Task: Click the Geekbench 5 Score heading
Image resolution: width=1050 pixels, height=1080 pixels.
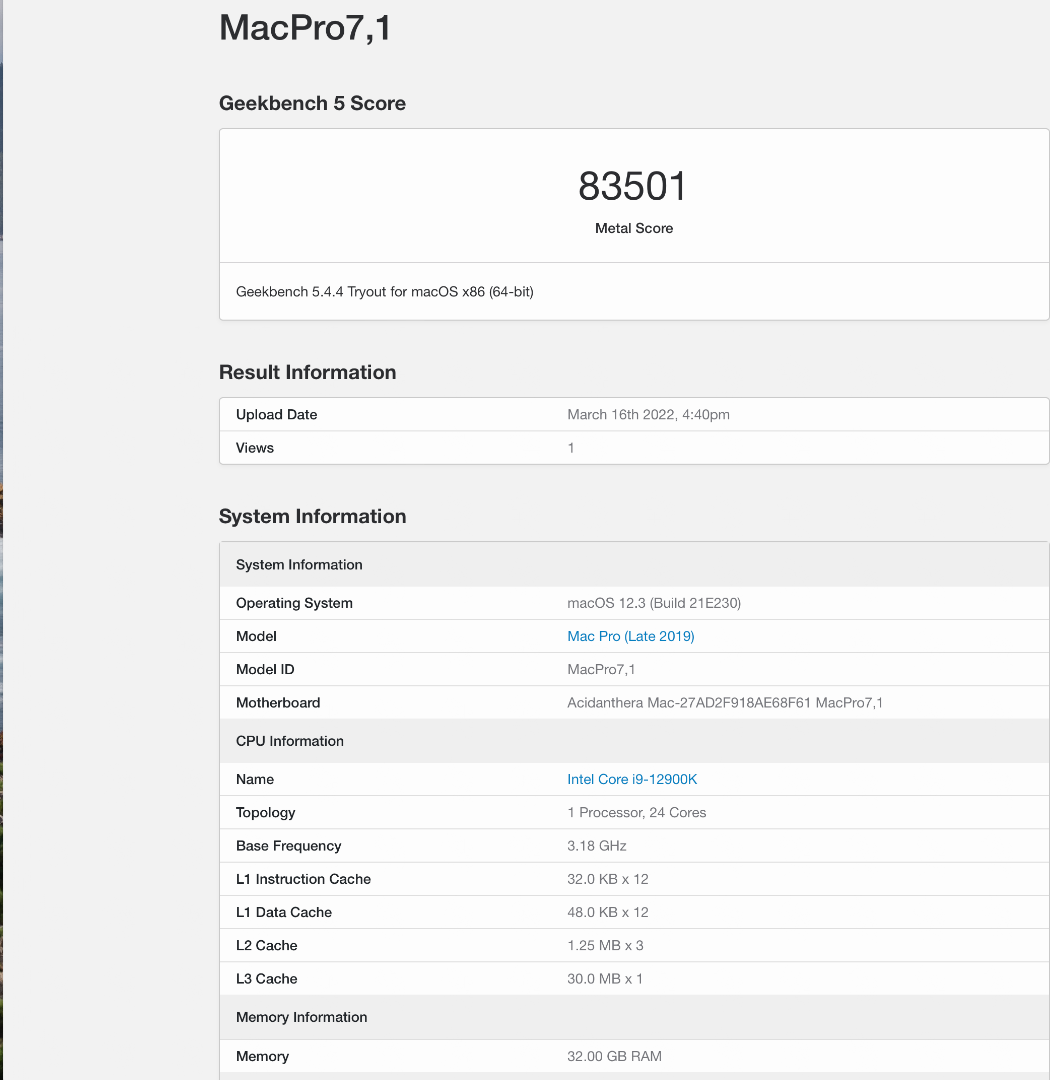Action: pos(312,103)
